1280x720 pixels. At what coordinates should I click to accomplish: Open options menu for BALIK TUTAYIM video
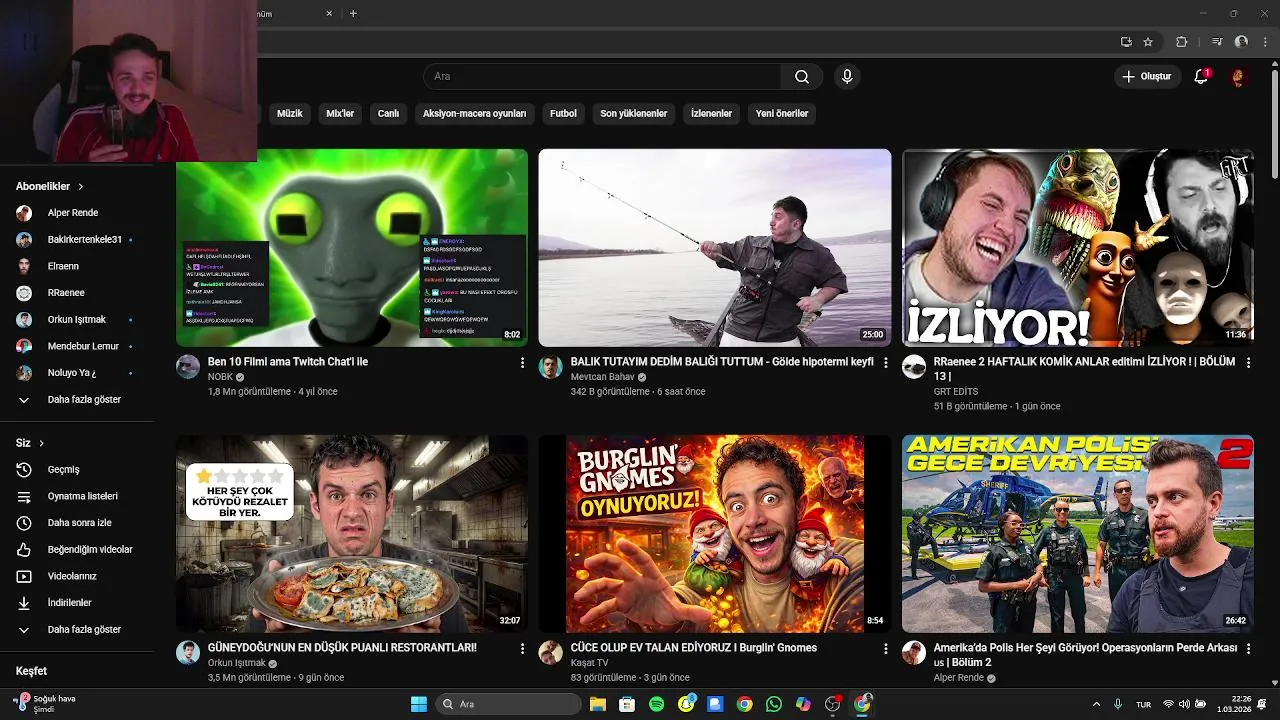coord(885,363)
